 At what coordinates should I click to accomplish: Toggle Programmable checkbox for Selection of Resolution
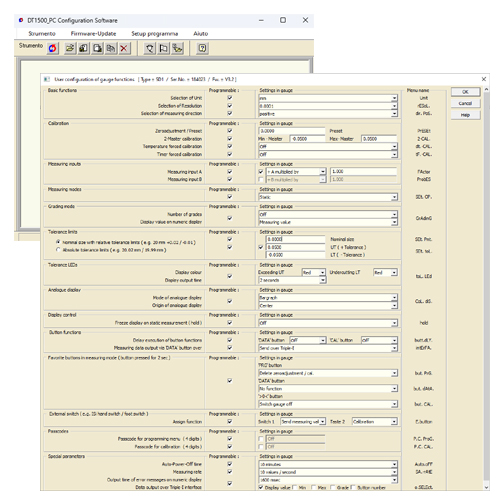pyautogui.click(x=230, y=106)
